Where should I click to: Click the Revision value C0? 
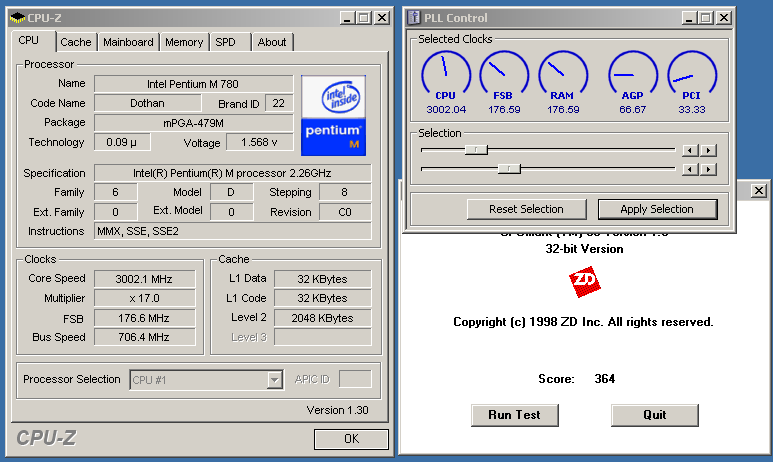point(345,212)
